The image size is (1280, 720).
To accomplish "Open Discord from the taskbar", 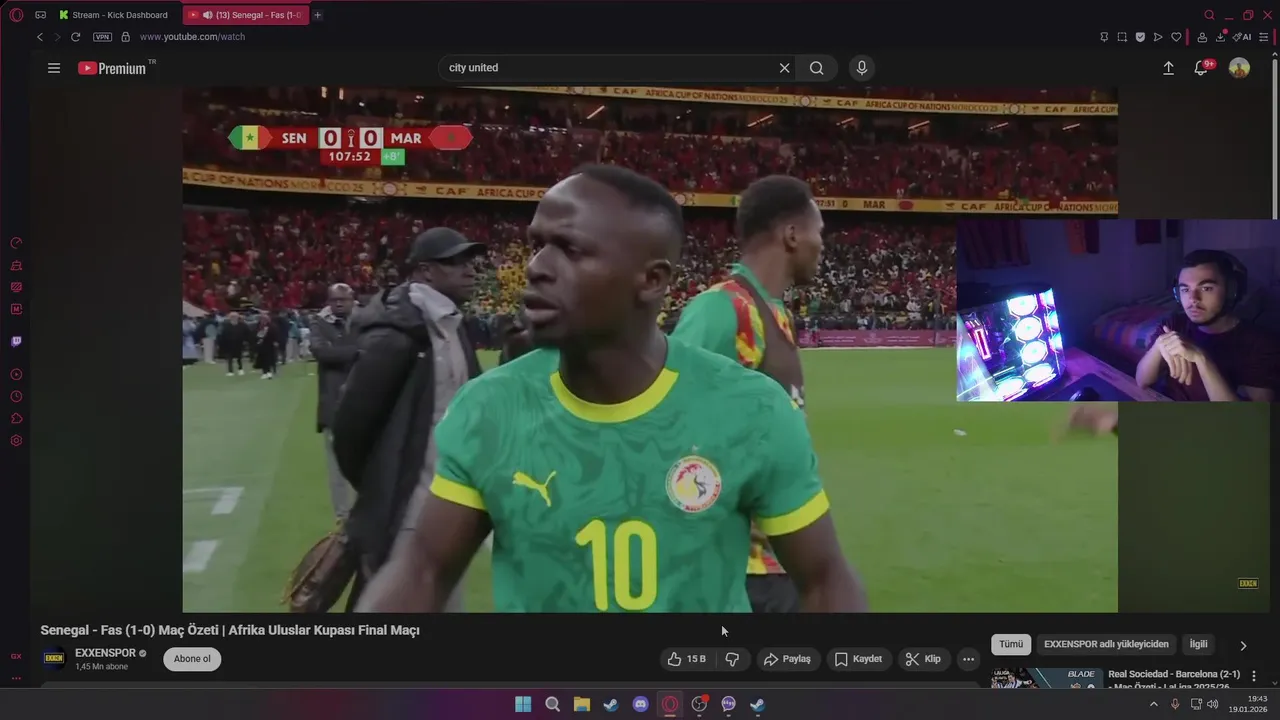I will tap(641, 704).
